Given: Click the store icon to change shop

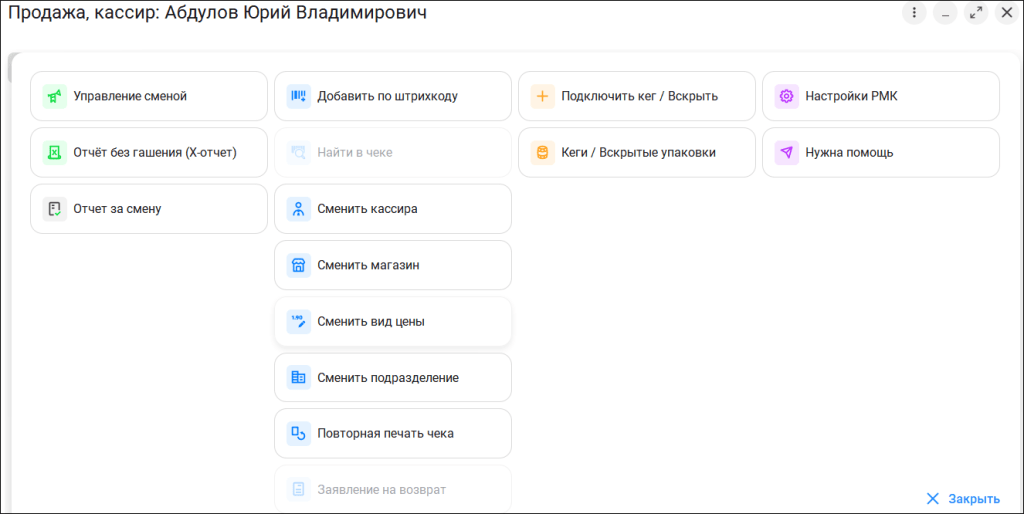Looking at the screenshot, I should [298, 266].
